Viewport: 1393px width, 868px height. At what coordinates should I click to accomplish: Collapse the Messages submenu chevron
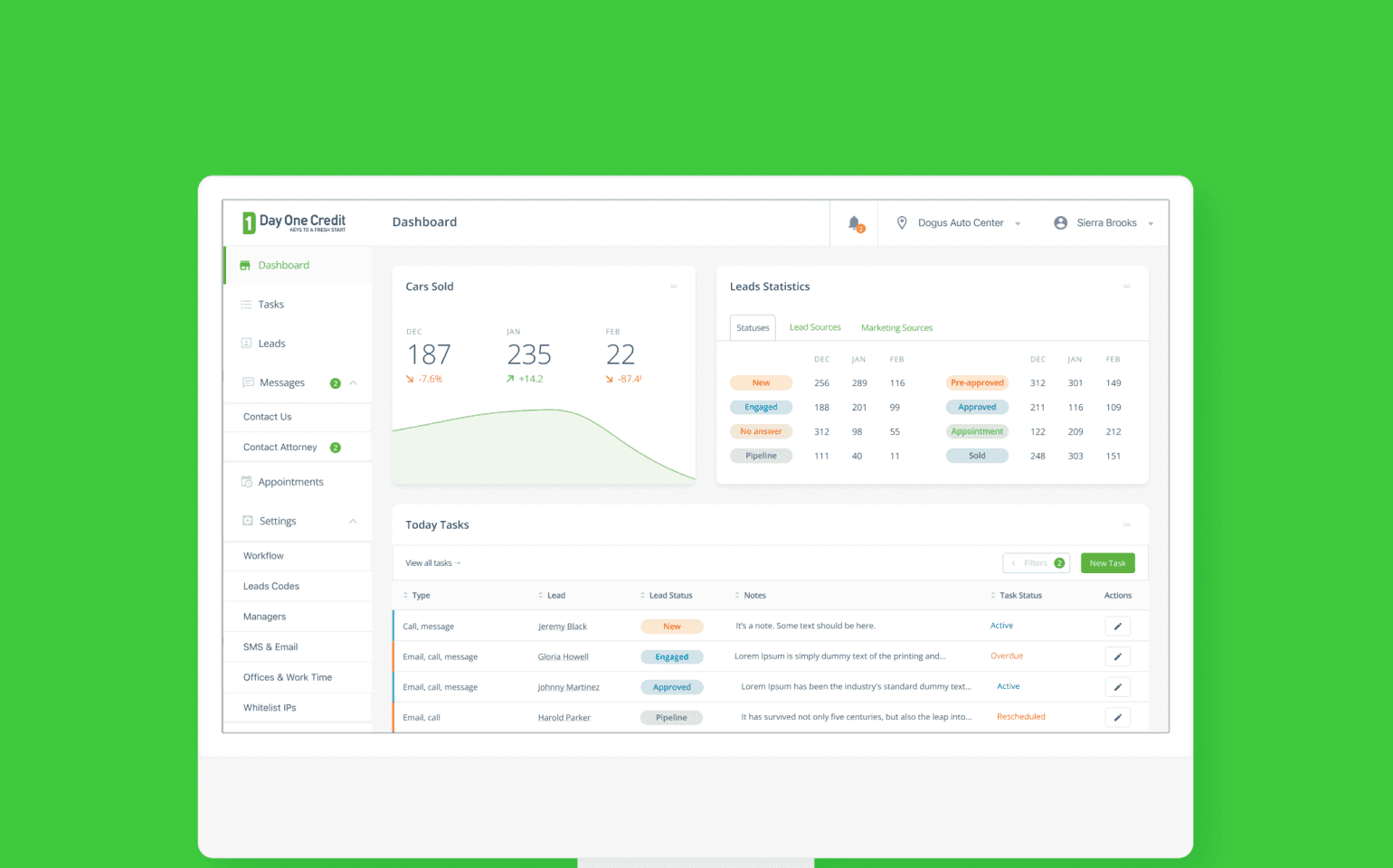tap(354, 383)
